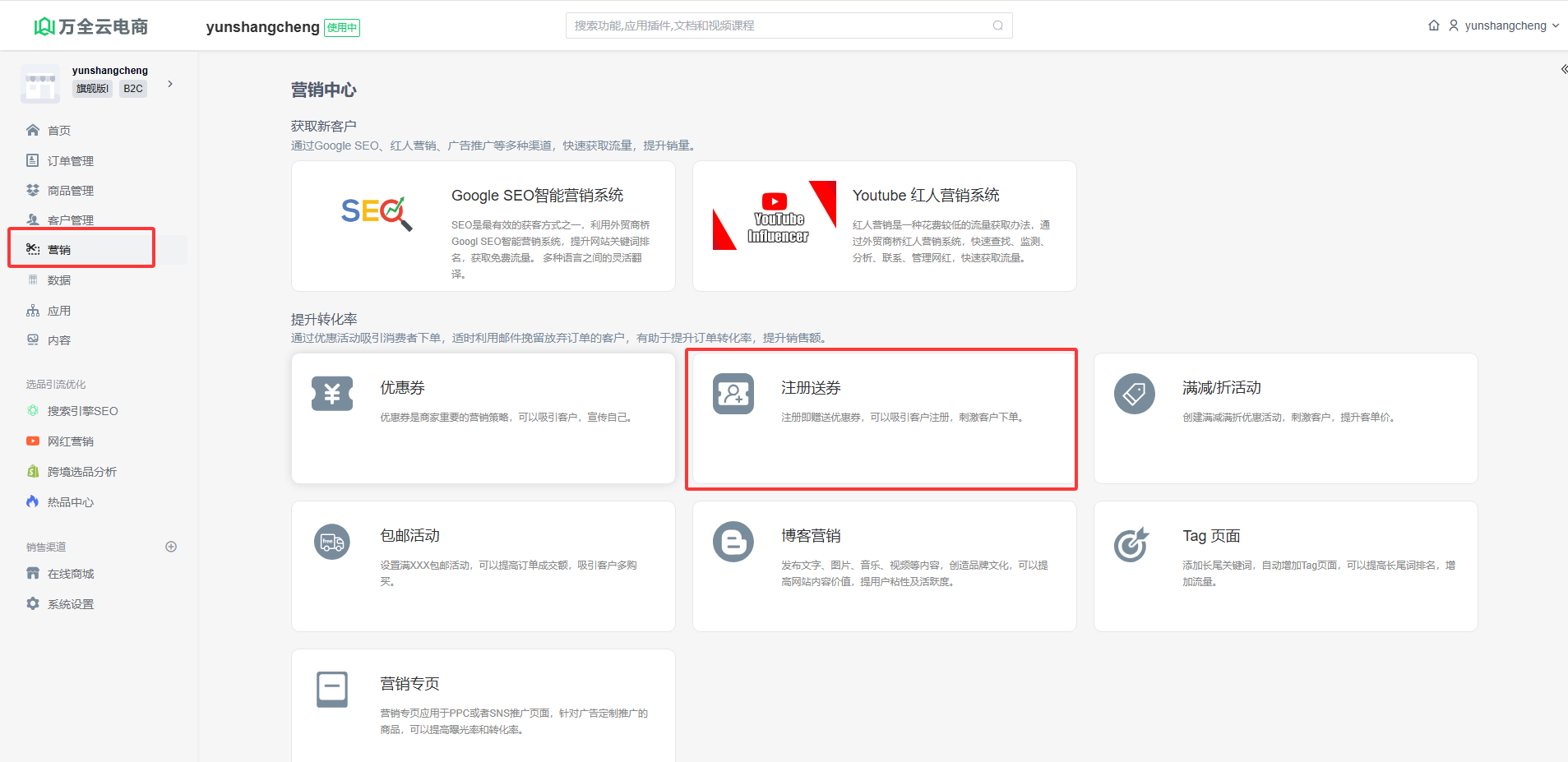Viewport: 1568px width, 762px height.
Task: Expand the store switcher chevron in sidebar
Action: tap(170, 84)
